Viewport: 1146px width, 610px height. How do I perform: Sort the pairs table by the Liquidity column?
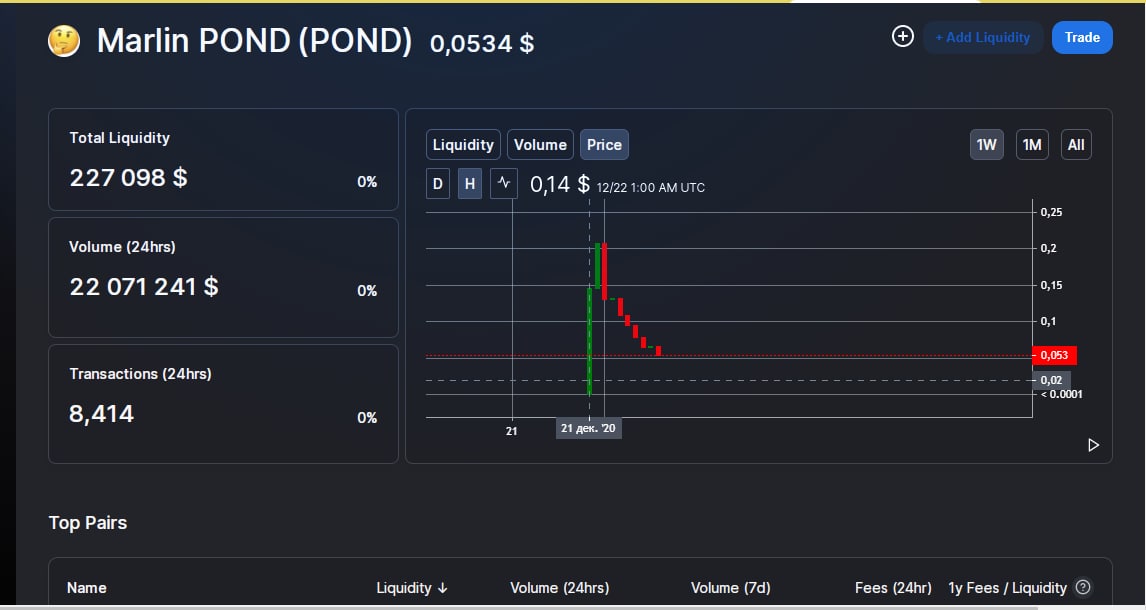coord(411,587)
